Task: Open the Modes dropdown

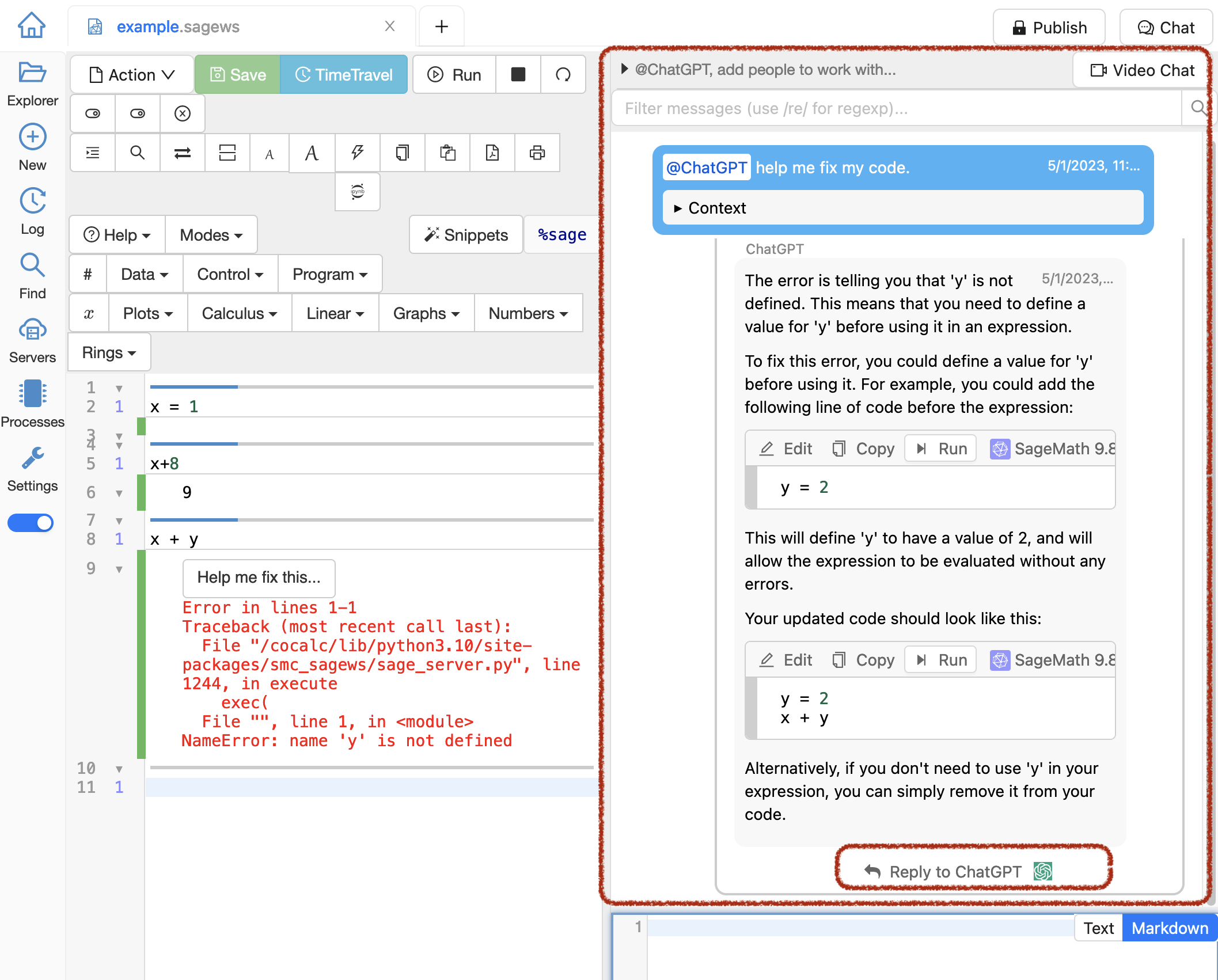Action: (210, 234)
